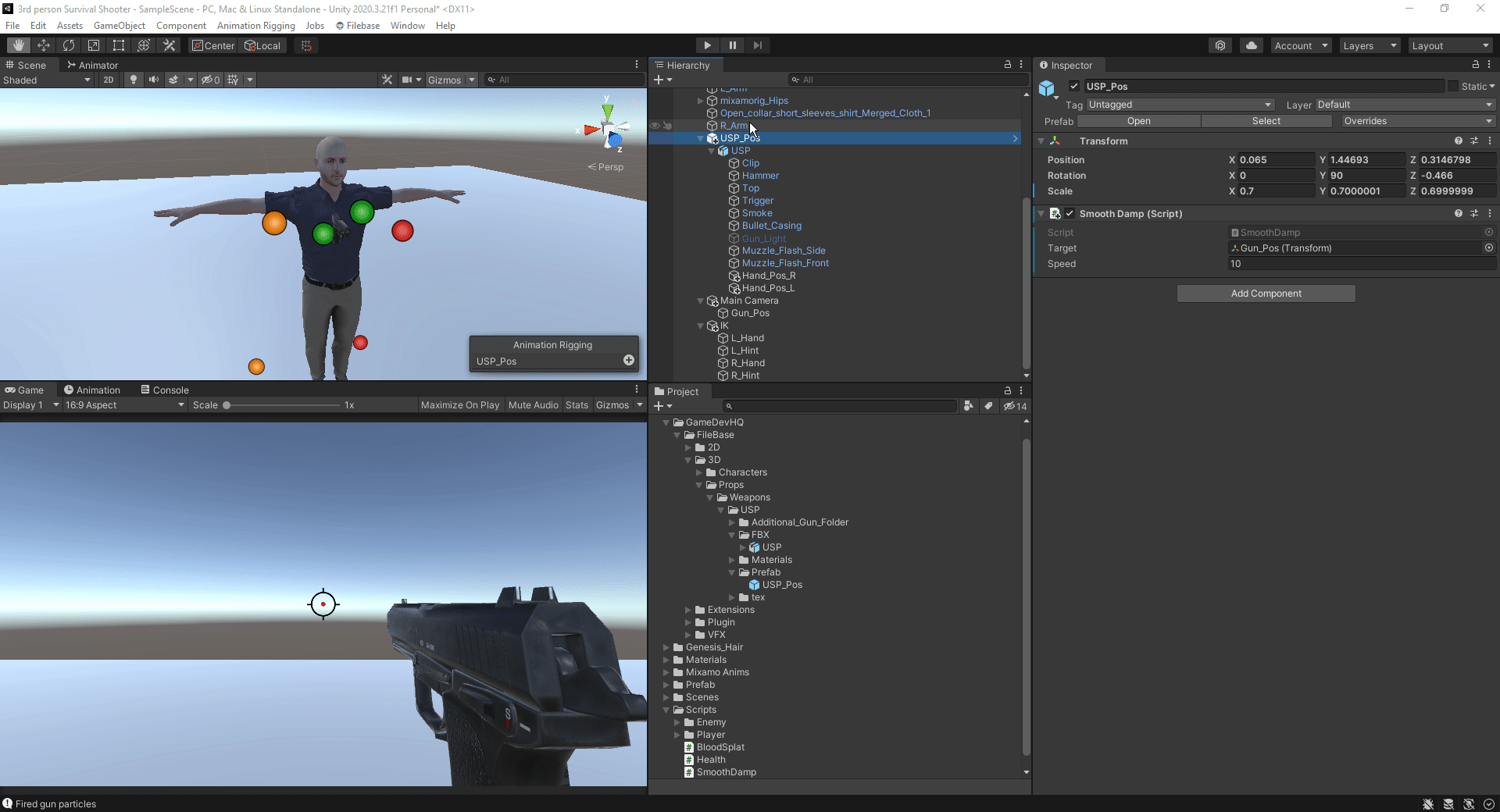Open the prefab Overrides dropdown
Screen dimensions: 1500x812
(x=1417, y=121)
